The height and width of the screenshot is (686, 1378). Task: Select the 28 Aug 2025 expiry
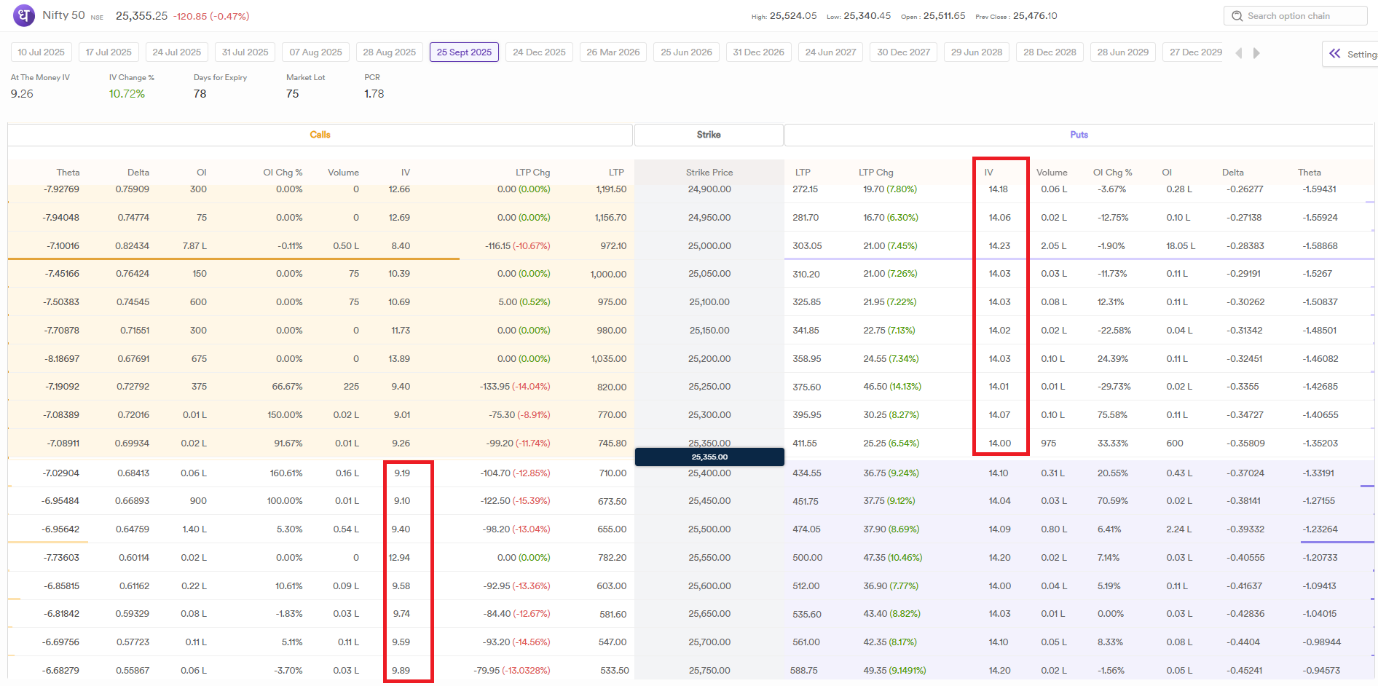[x=389, y=52]
